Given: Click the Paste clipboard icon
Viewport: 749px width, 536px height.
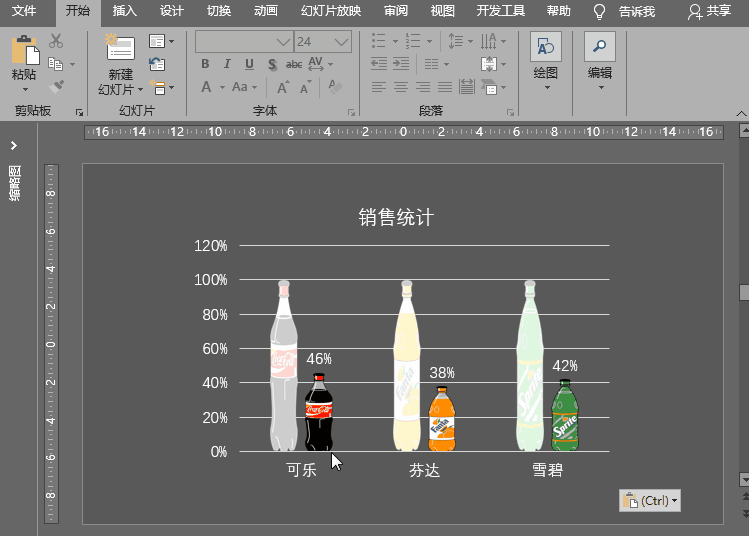Looking at the screenshot, I should 25,49.
